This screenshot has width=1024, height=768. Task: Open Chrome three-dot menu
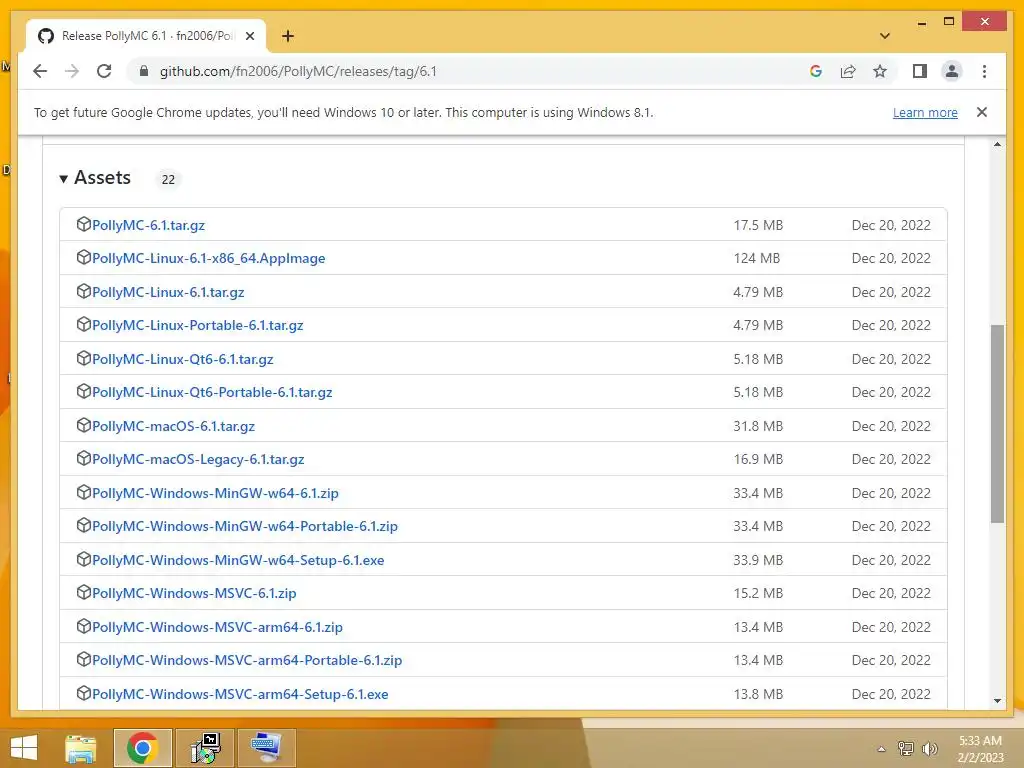click(x=984, y=71)
